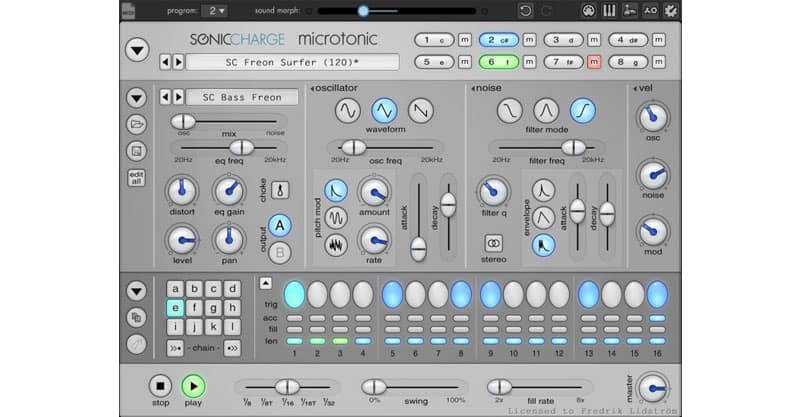This screenshot has width=800, height=417.
Task: Click the chain end icon
Action: click(232, 348)
